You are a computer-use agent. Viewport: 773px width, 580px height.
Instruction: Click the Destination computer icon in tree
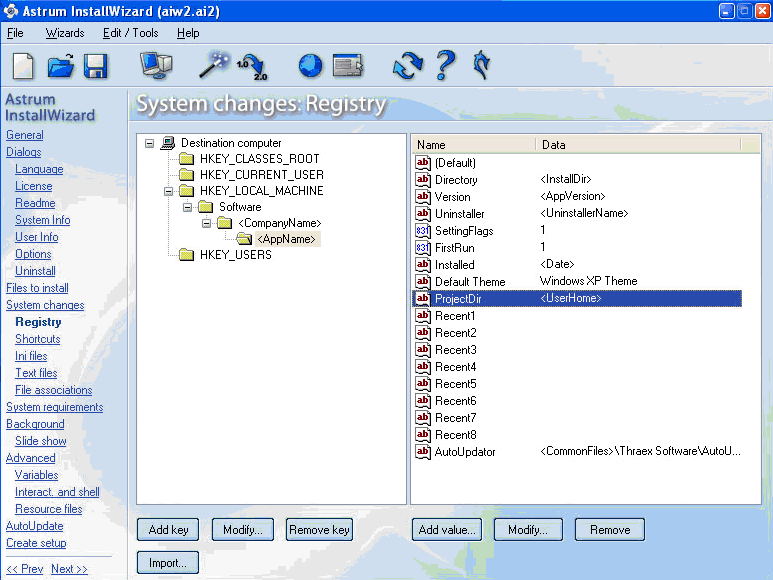[x=168, y=143]
